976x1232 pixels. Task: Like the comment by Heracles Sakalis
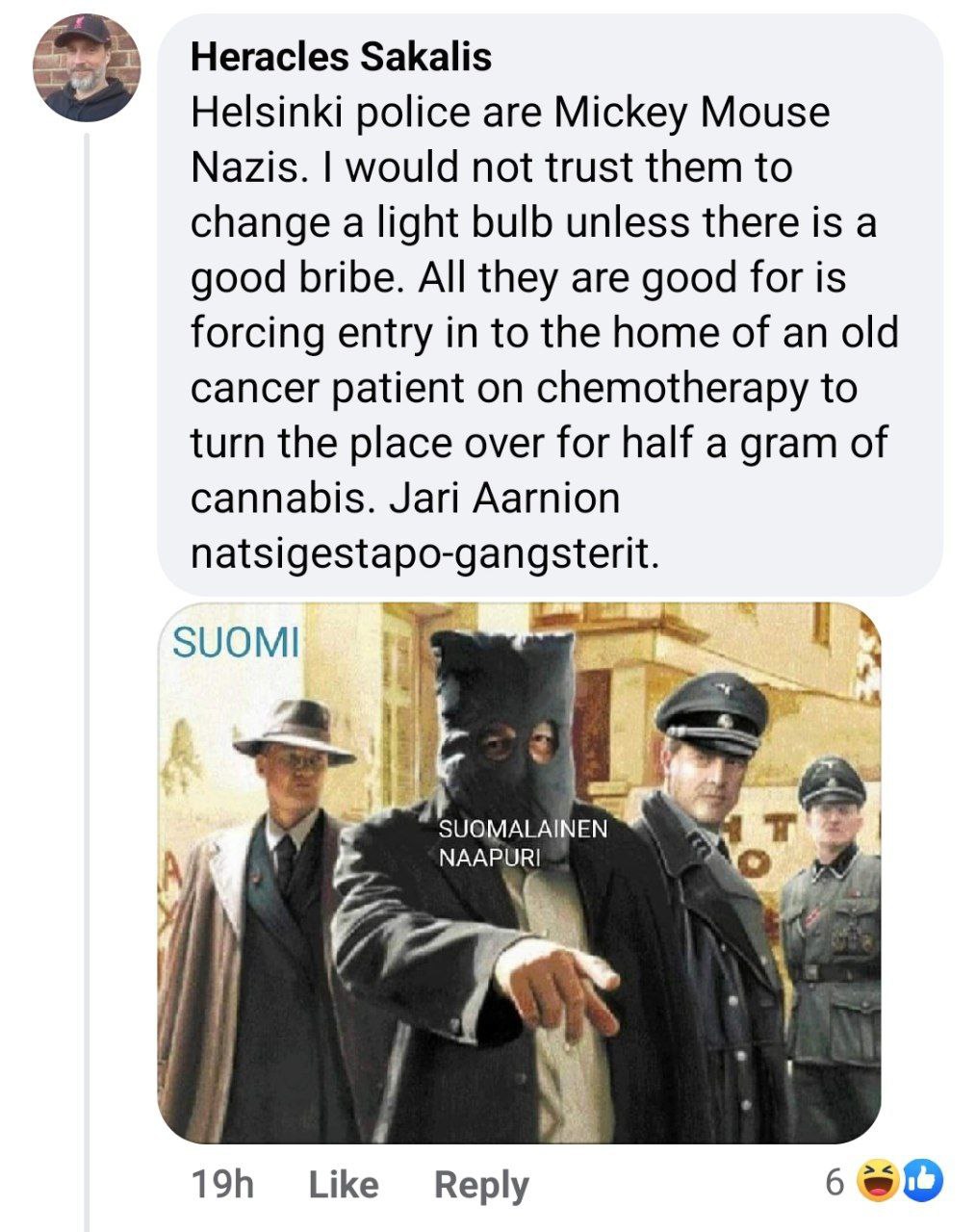coord(344,1184)
